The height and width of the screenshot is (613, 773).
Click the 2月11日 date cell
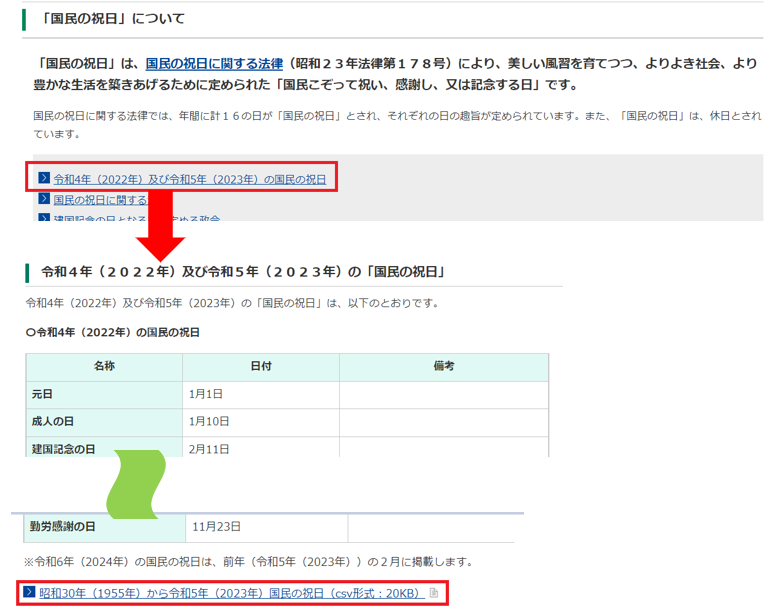[x=261, y=447]
